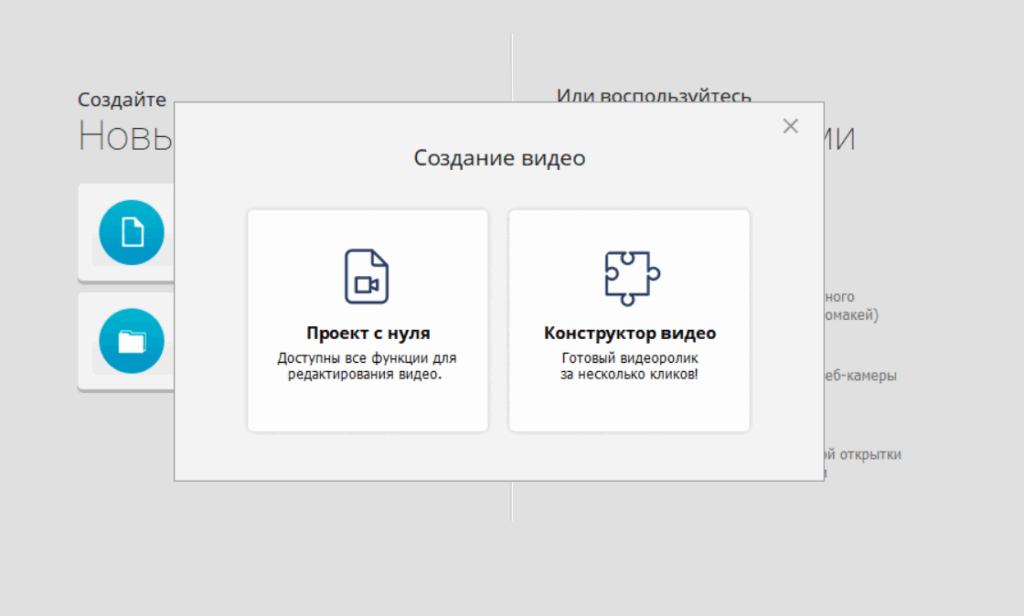Click the Создайте label behind the dialog

tap(122, 100)
